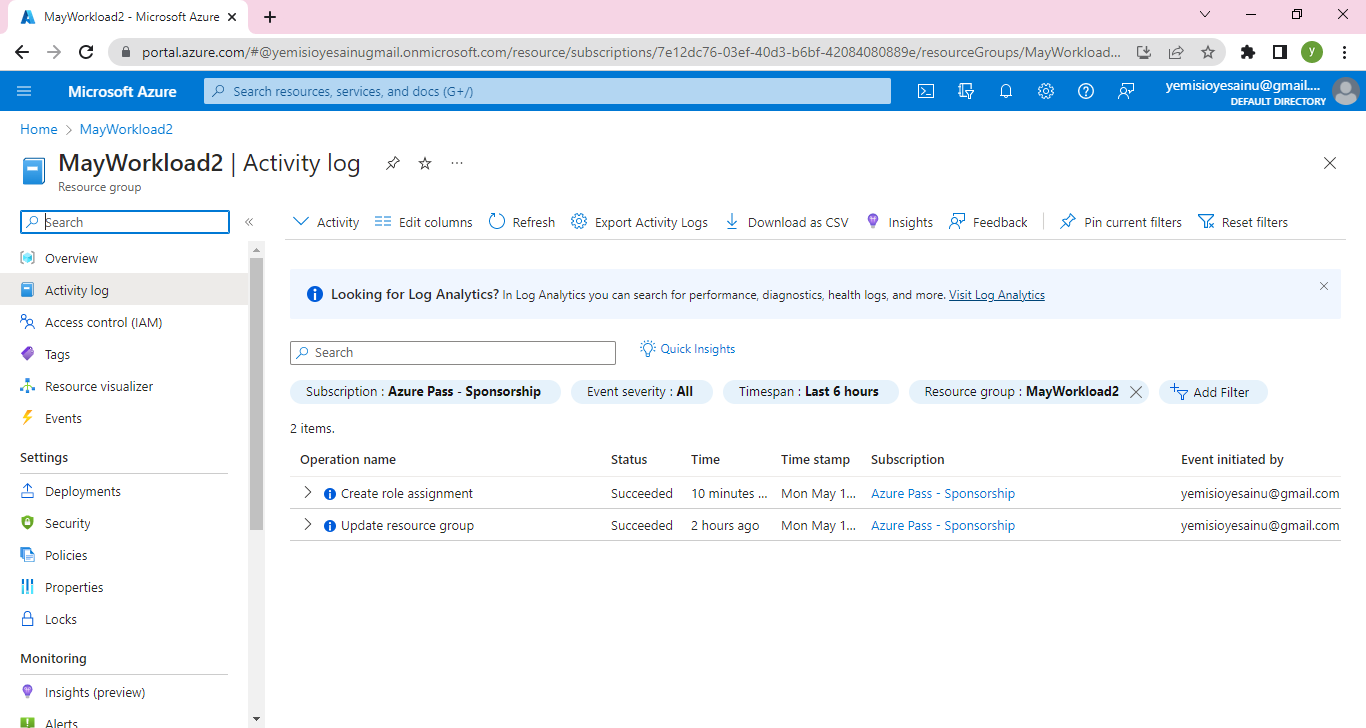1366x728 pixels.
Task: Click Pin current filters
Action: click(1121, 222)
